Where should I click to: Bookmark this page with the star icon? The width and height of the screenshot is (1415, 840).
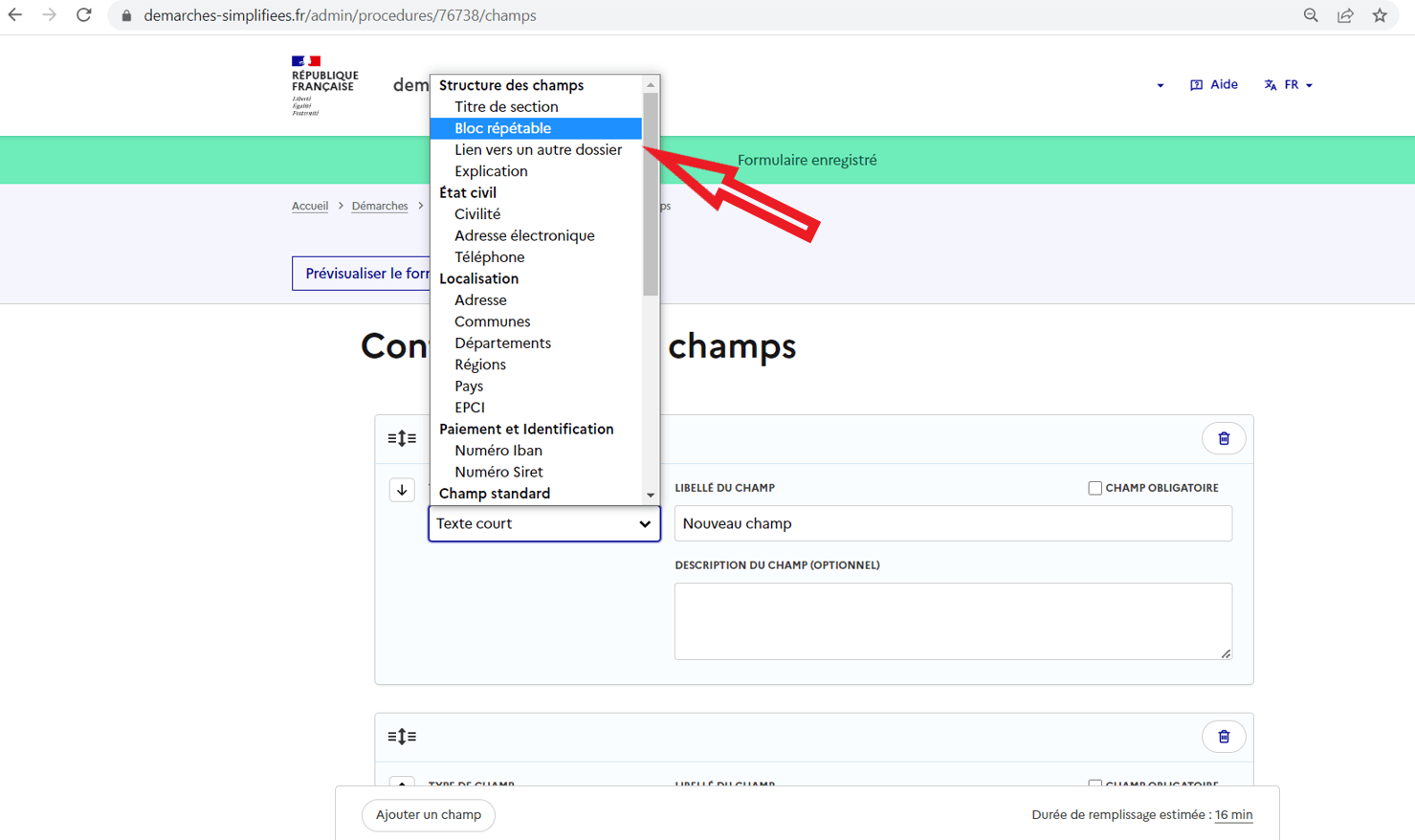[1379, 15]
